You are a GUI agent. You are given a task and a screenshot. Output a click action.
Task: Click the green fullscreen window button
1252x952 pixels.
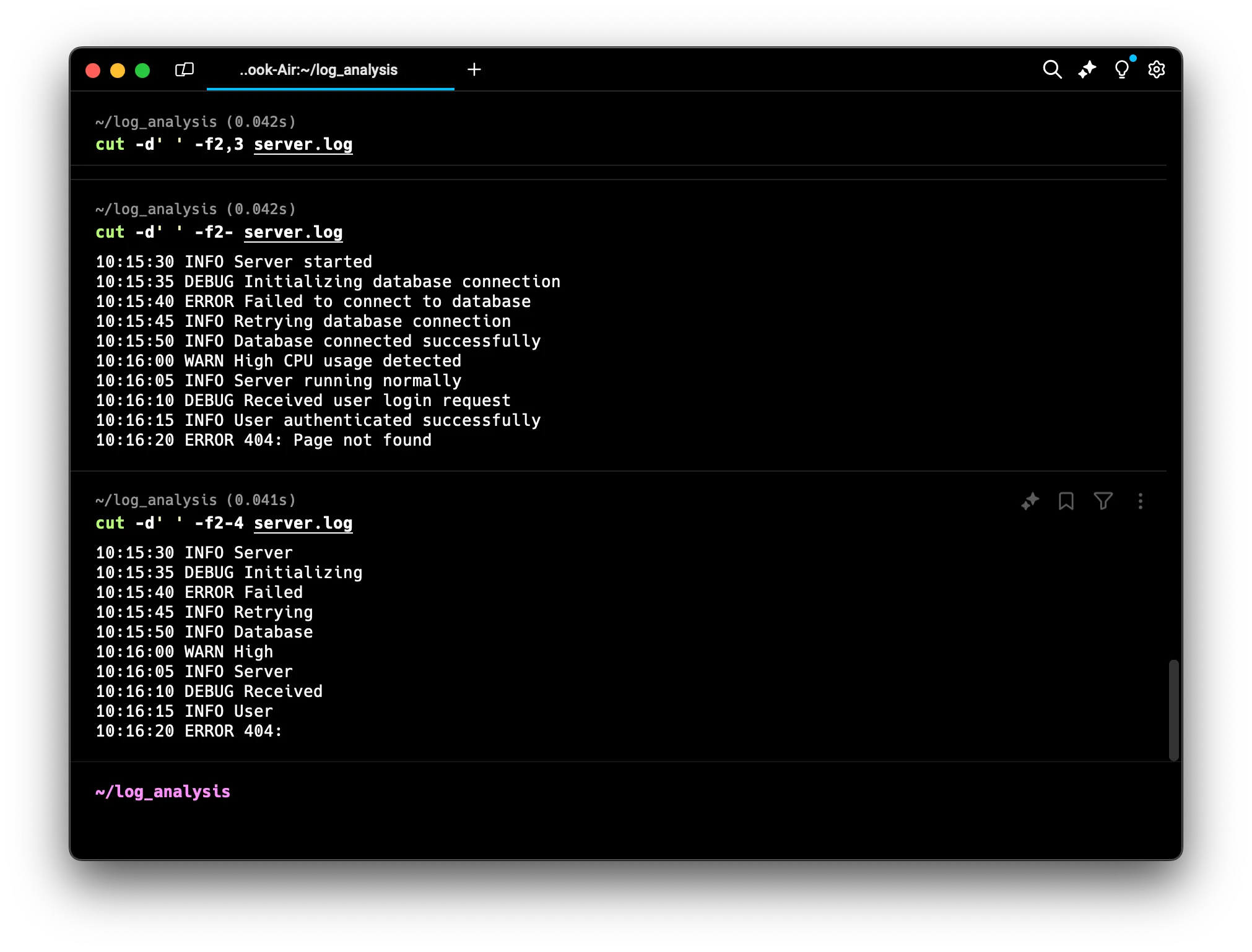click(x=142, y=71)
